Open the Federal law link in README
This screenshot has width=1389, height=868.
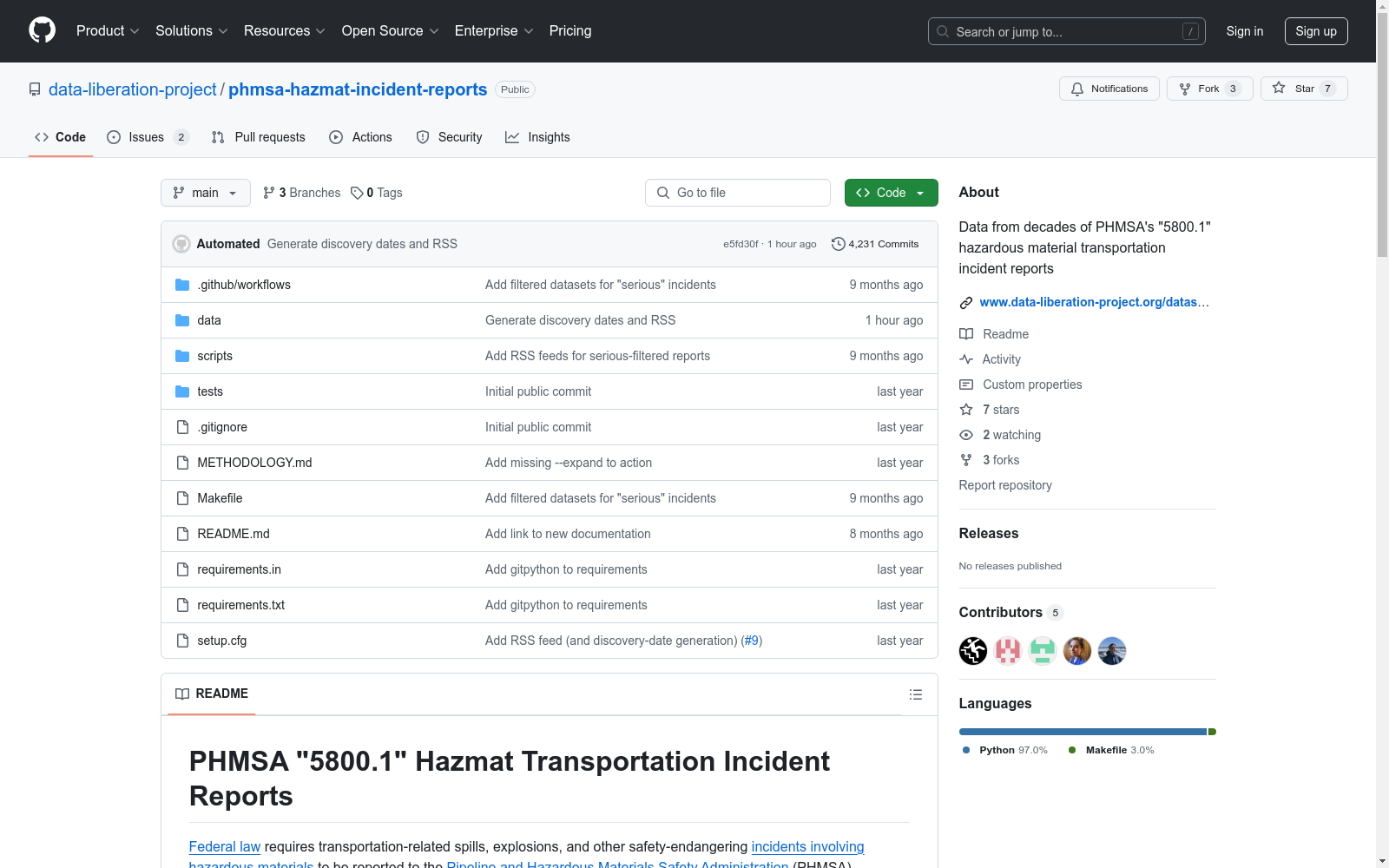coord(225,846)
